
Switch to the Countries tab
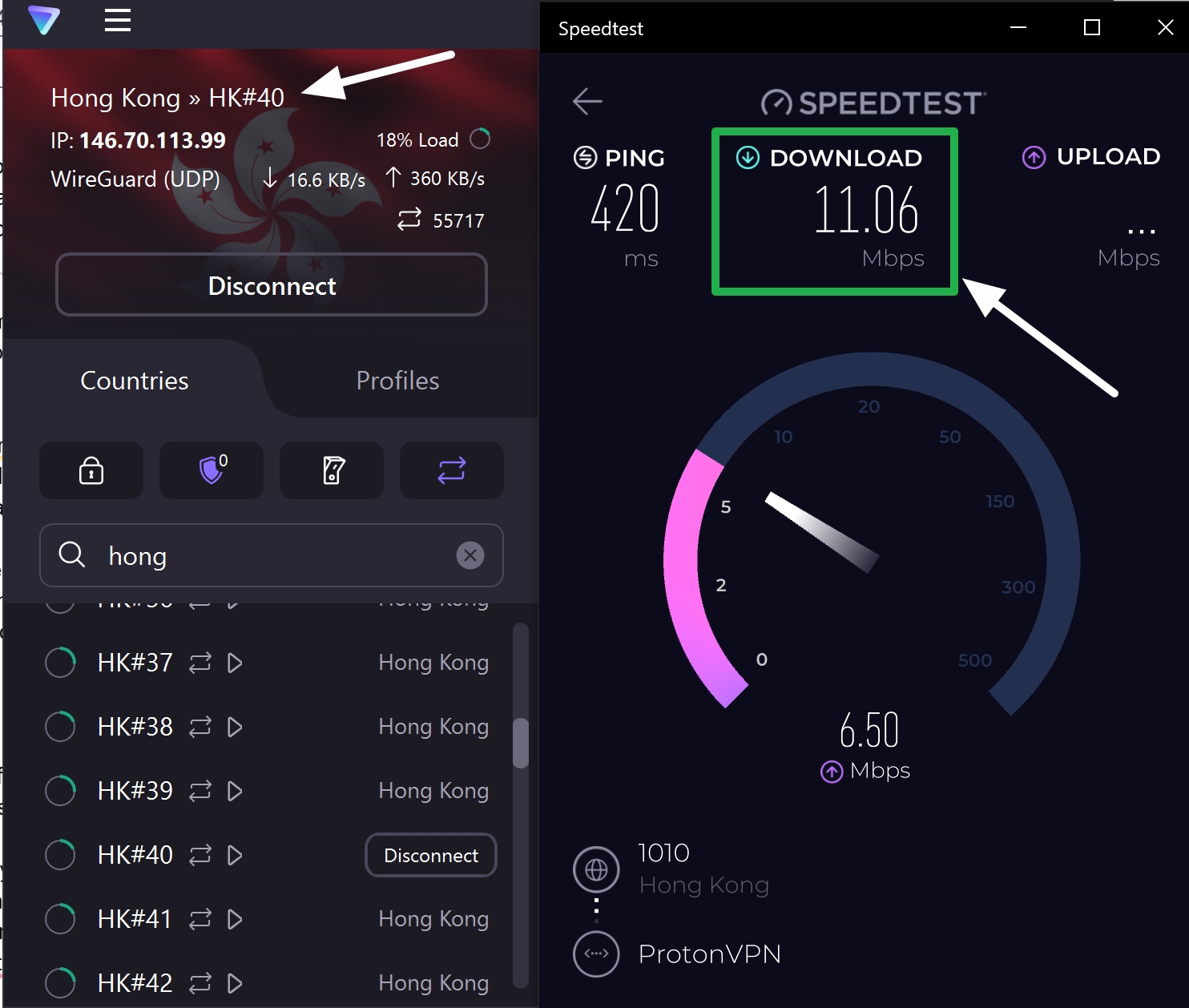pyautogui.click(x=135, y=381)
